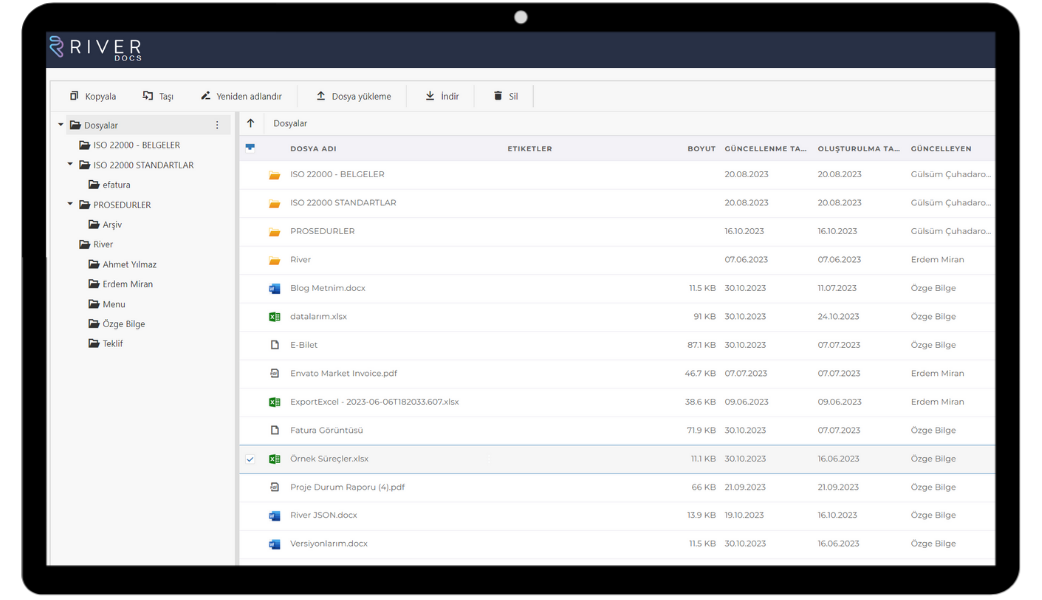This screenshot has width=1042, height=600.
Task: Click the River Docs logo
Action: pyautogui.click(x=95, y=48)
